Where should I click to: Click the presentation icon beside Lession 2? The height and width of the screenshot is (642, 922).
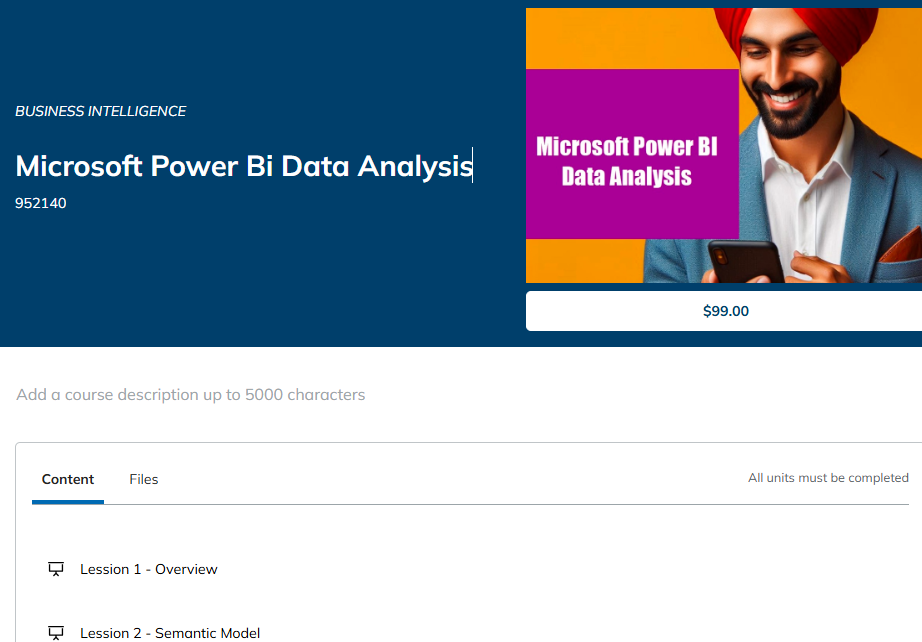[56, 633]
